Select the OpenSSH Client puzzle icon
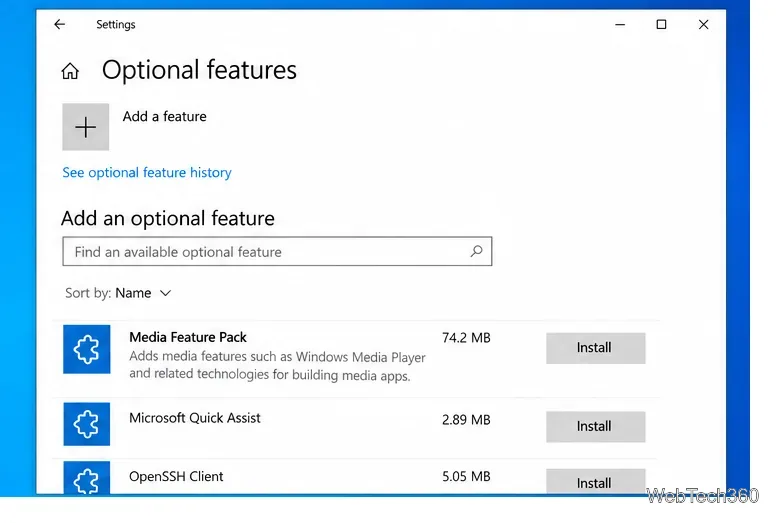 (87, 478)
